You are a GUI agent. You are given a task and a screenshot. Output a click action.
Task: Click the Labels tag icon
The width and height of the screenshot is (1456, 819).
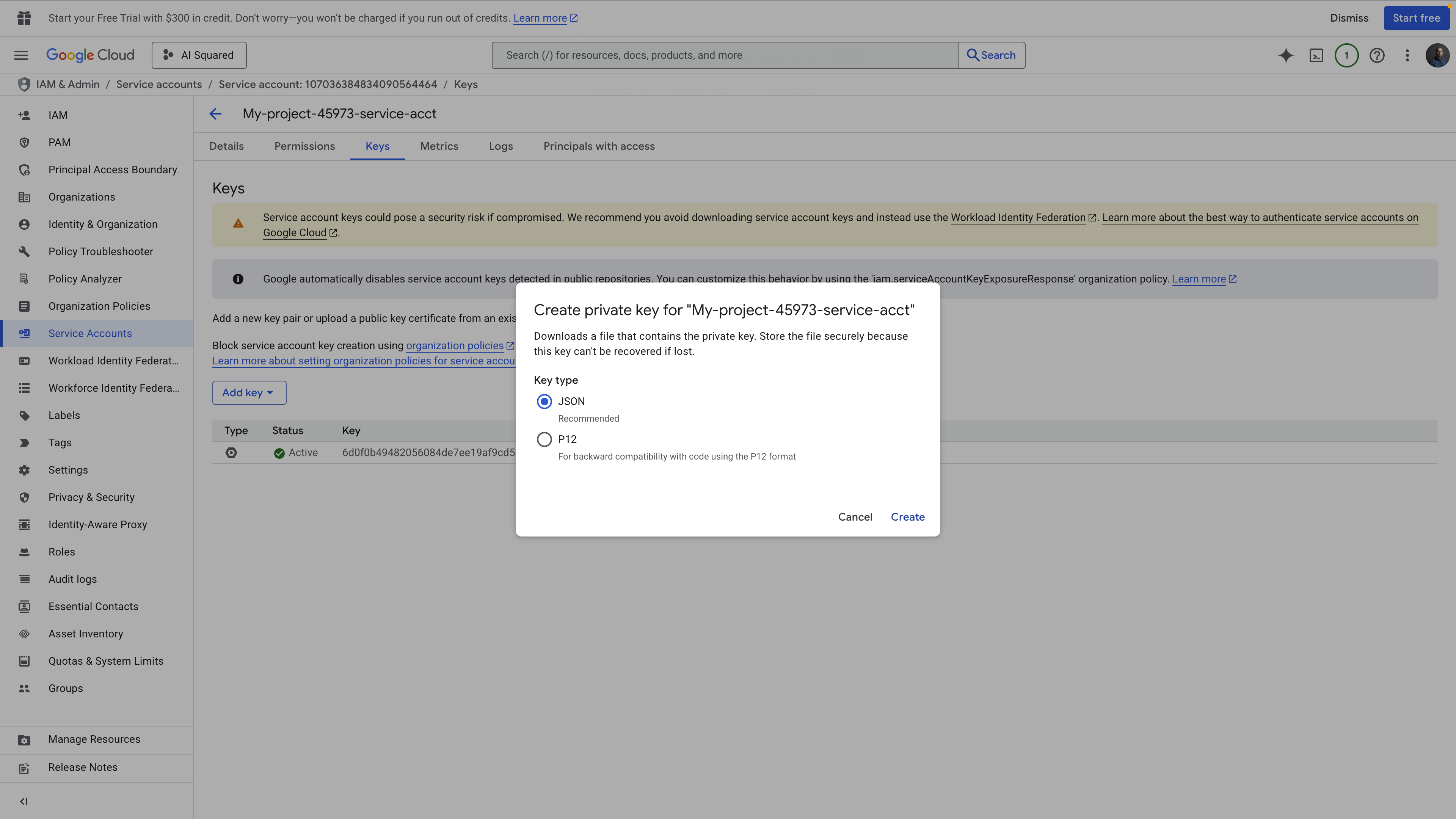click(x=24, y=416)
